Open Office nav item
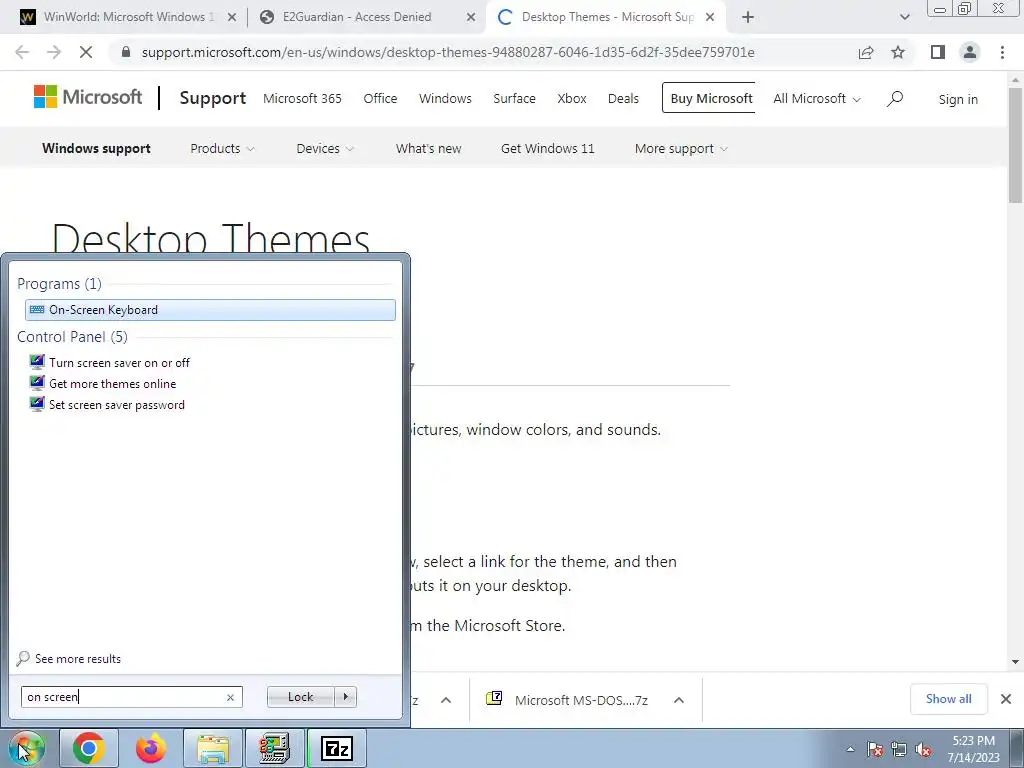1024x768 pixels. tap(380, 98)
